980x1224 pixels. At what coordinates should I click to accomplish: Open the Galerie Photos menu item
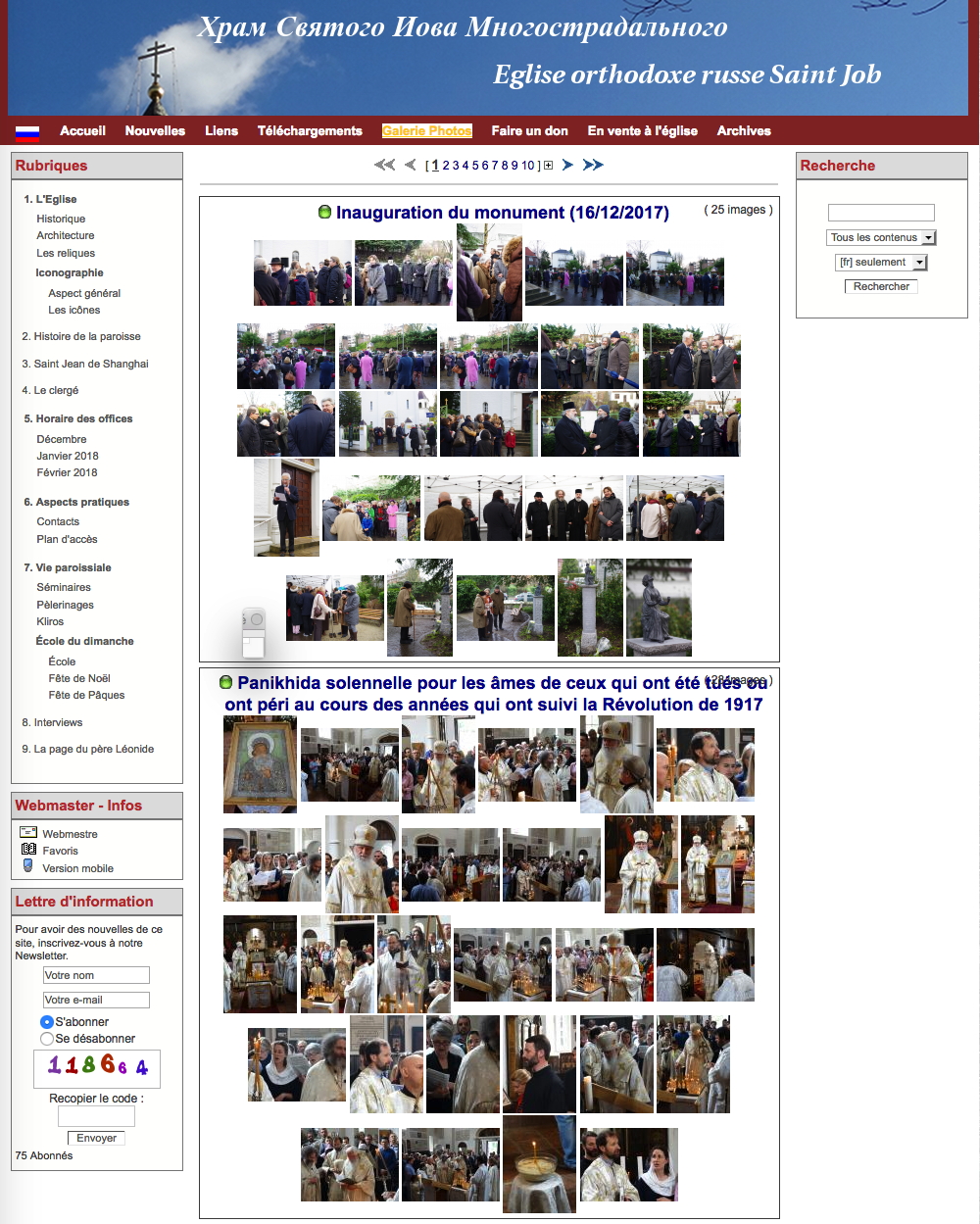(x=426, y=130)
